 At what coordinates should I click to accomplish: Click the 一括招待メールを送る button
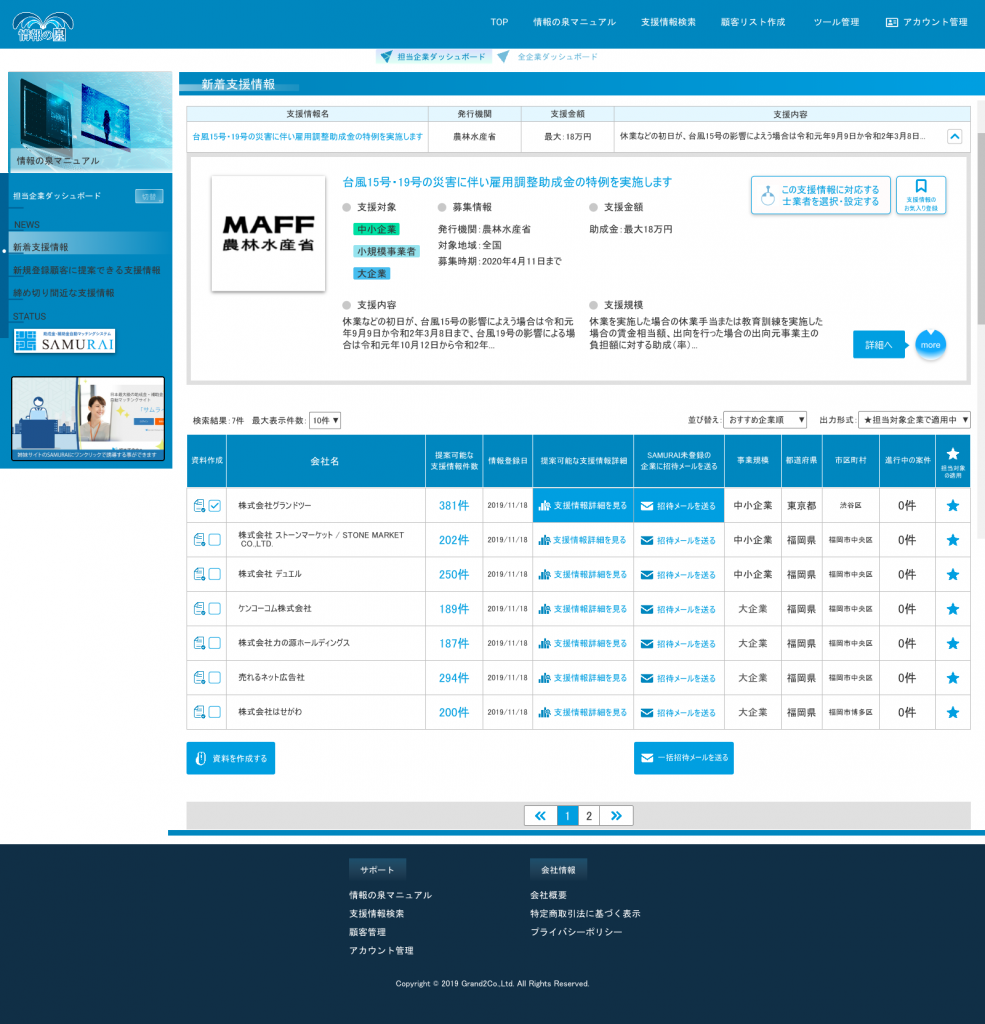tap(684, 758)
